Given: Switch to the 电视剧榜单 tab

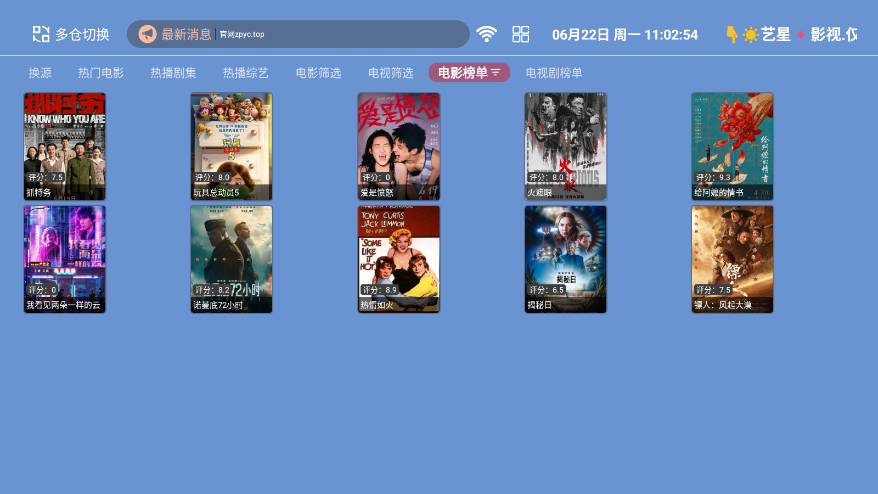Looking at the screenshot, I should click(554, 73).
